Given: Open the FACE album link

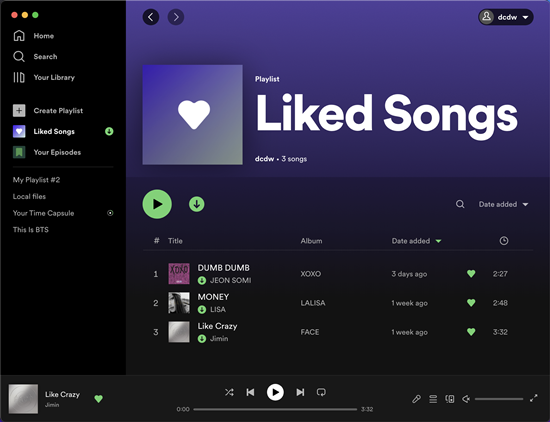Looking at the screenshot, I should point(310,332).
